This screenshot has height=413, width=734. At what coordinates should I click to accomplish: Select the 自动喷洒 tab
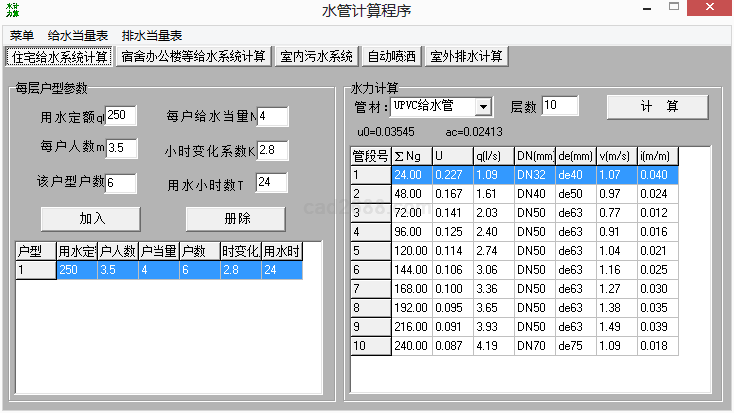(x=391, y=56)
